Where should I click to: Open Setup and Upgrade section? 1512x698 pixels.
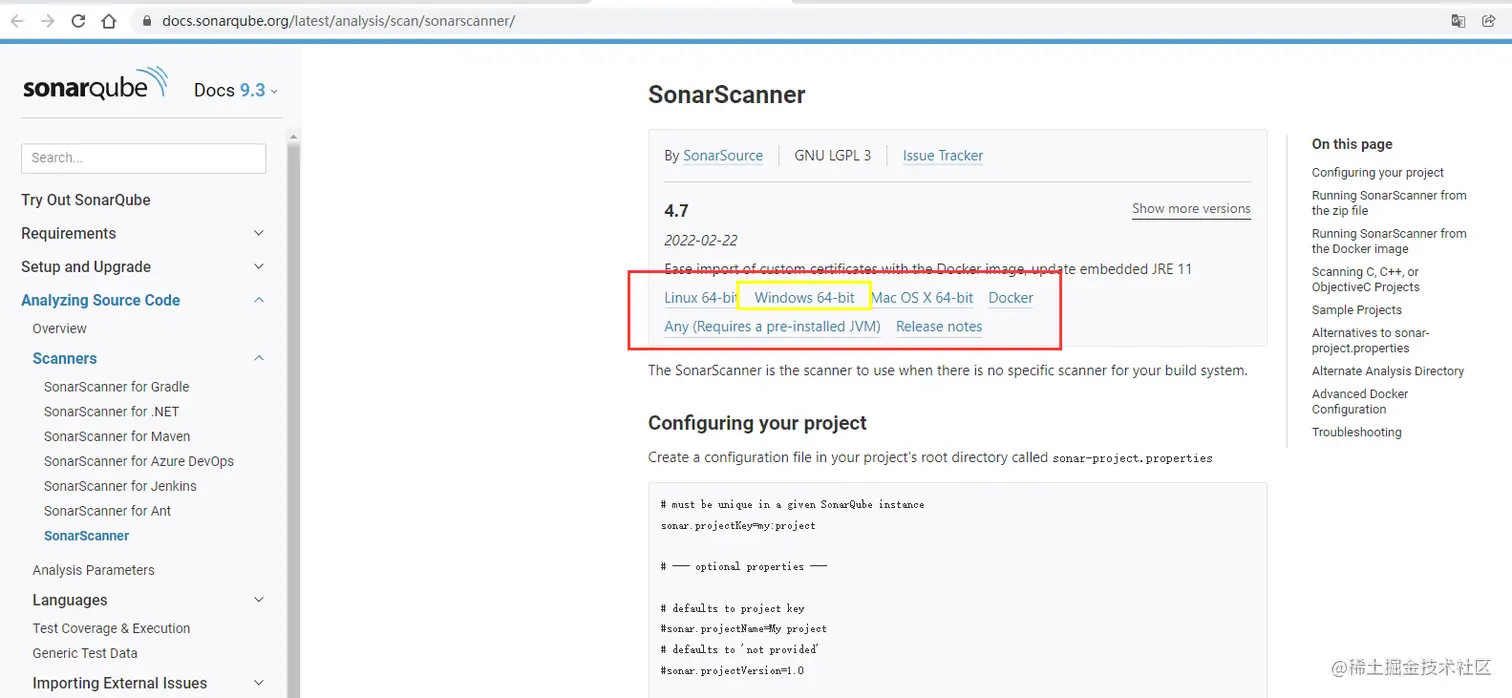point(86,267)
